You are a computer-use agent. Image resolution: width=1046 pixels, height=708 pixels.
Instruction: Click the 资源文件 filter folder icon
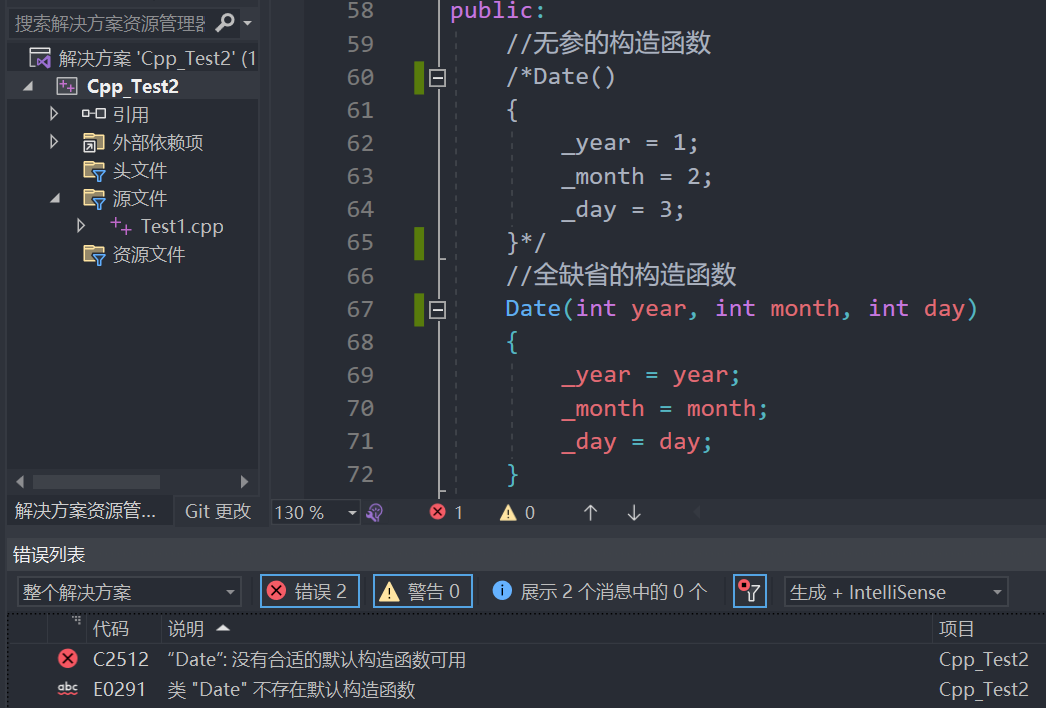[x=94, y=255]
